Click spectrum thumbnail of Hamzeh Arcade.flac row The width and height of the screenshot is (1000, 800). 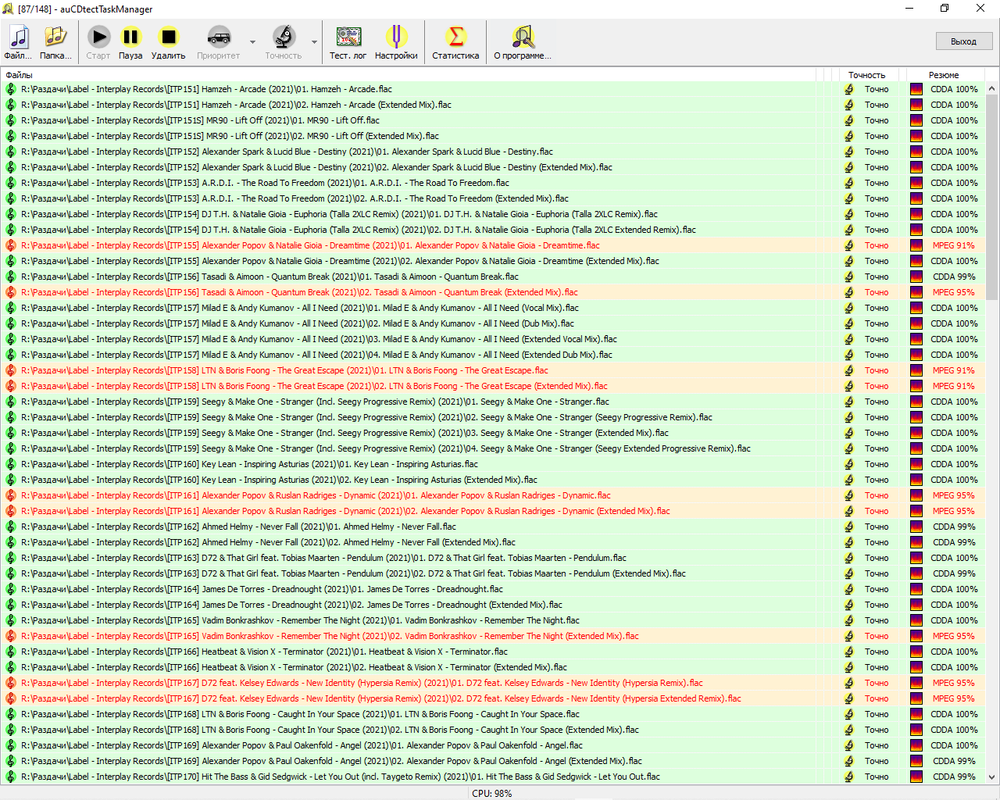tap(916, 89)
